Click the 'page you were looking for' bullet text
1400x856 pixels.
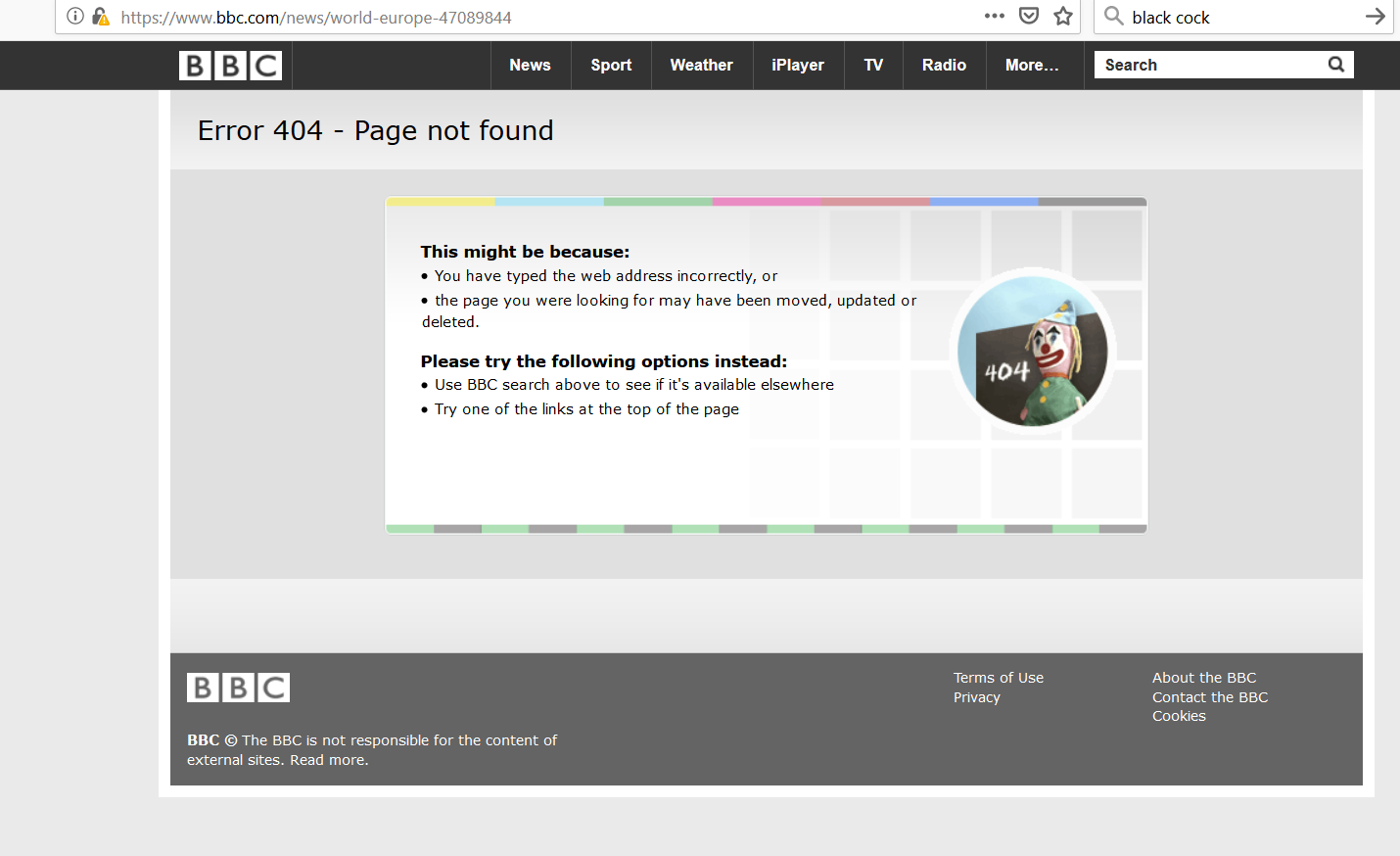(670, 310)
